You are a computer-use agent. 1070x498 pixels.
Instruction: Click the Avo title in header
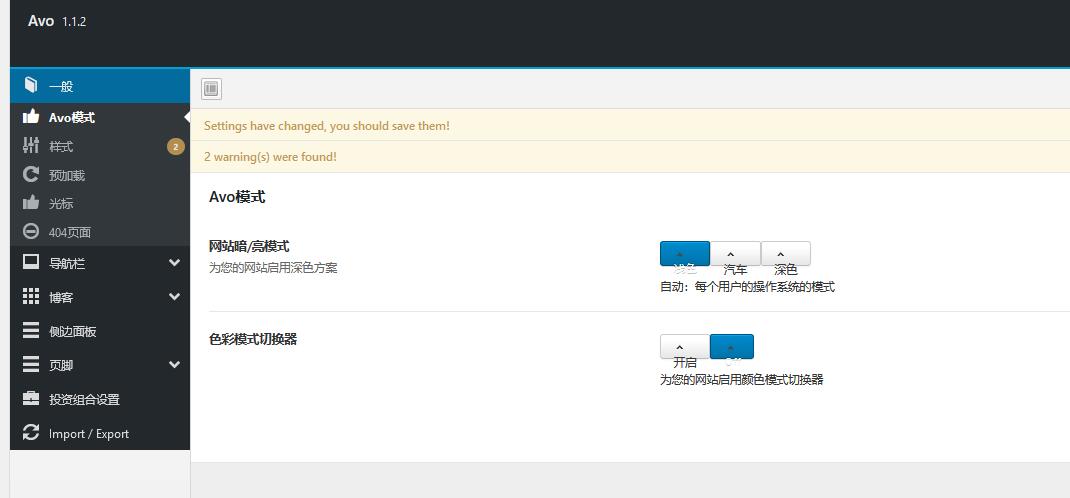(x=41, y=20)
